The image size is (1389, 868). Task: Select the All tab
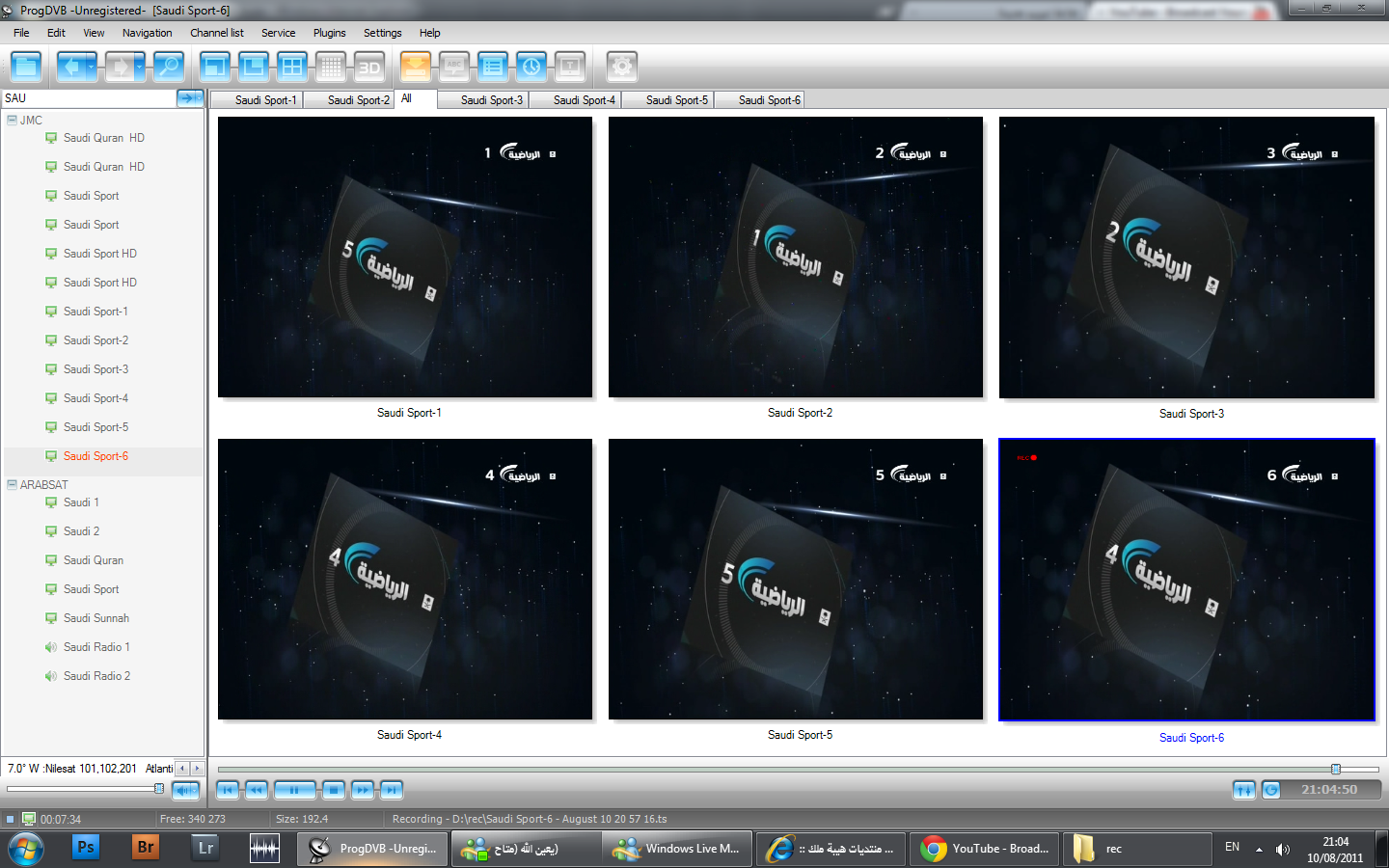416,99
